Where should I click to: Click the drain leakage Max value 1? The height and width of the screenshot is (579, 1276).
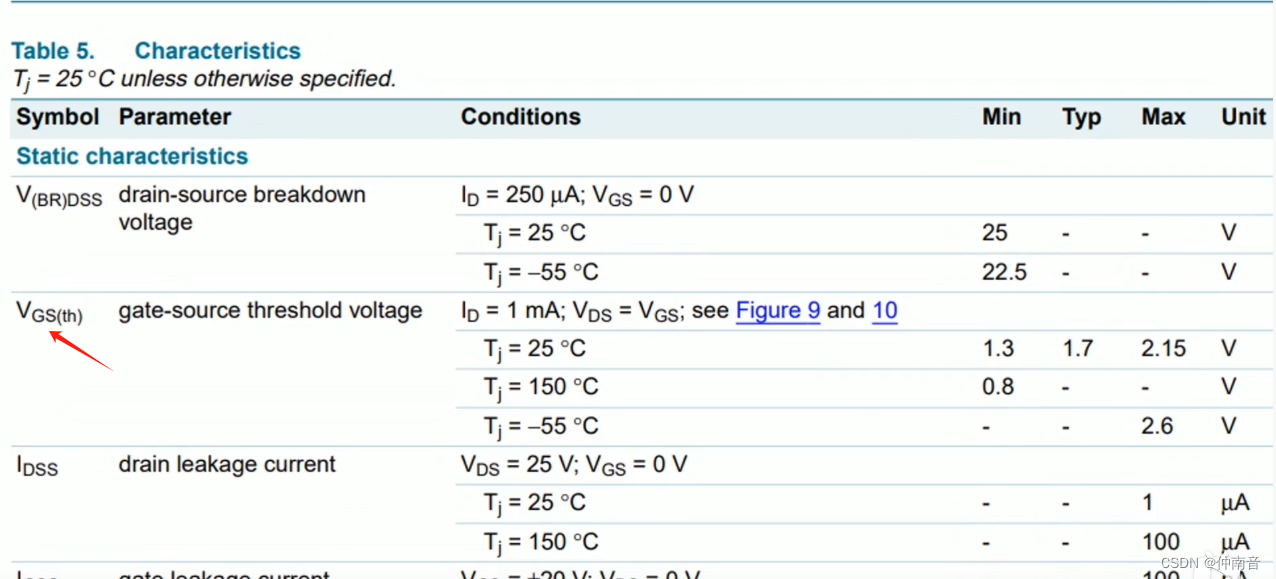click(1148, 503)
